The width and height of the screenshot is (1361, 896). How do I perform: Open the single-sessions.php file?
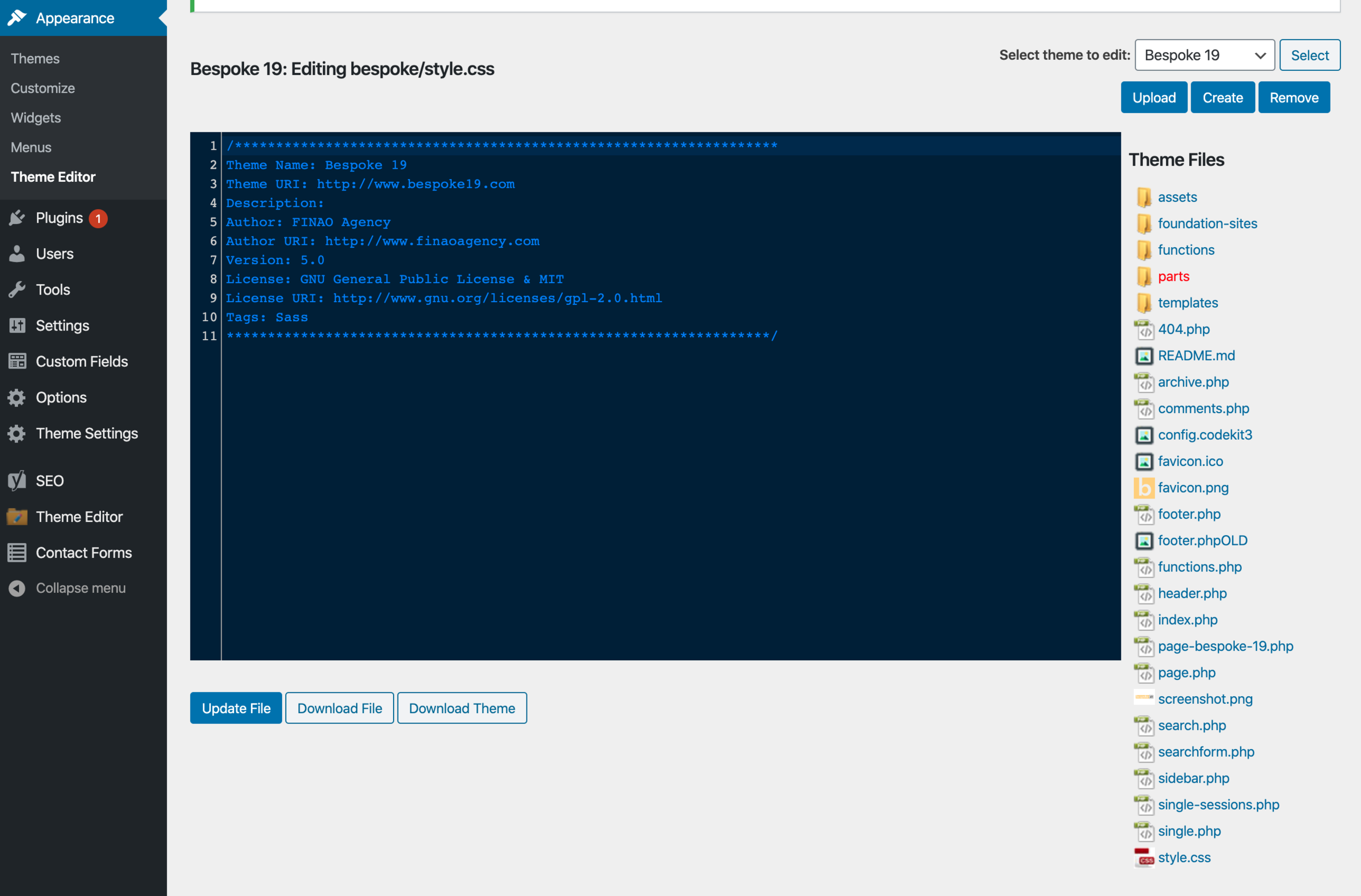click(x=1218, y=805)
